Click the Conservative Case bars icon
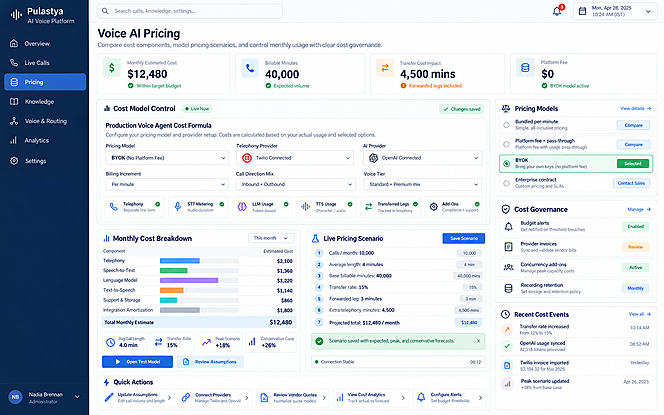This screenshot has width=664, height=415. pyautogui.click(x=252, y=342)
